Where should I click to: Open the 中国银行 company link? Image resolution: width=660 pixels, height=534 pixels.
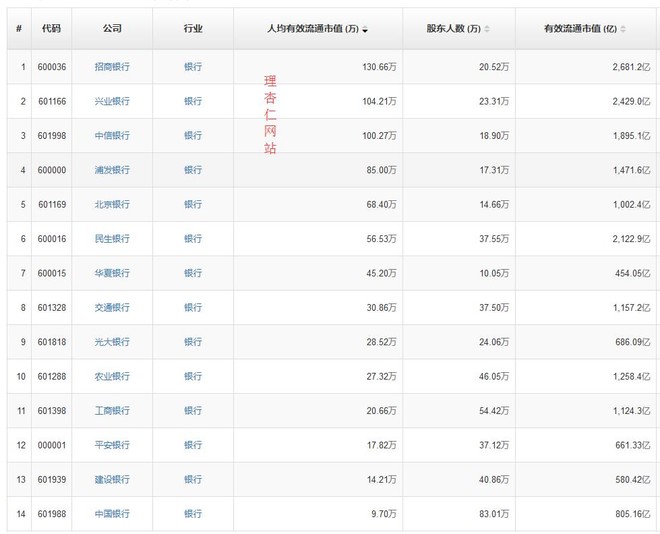click(112, 514)
